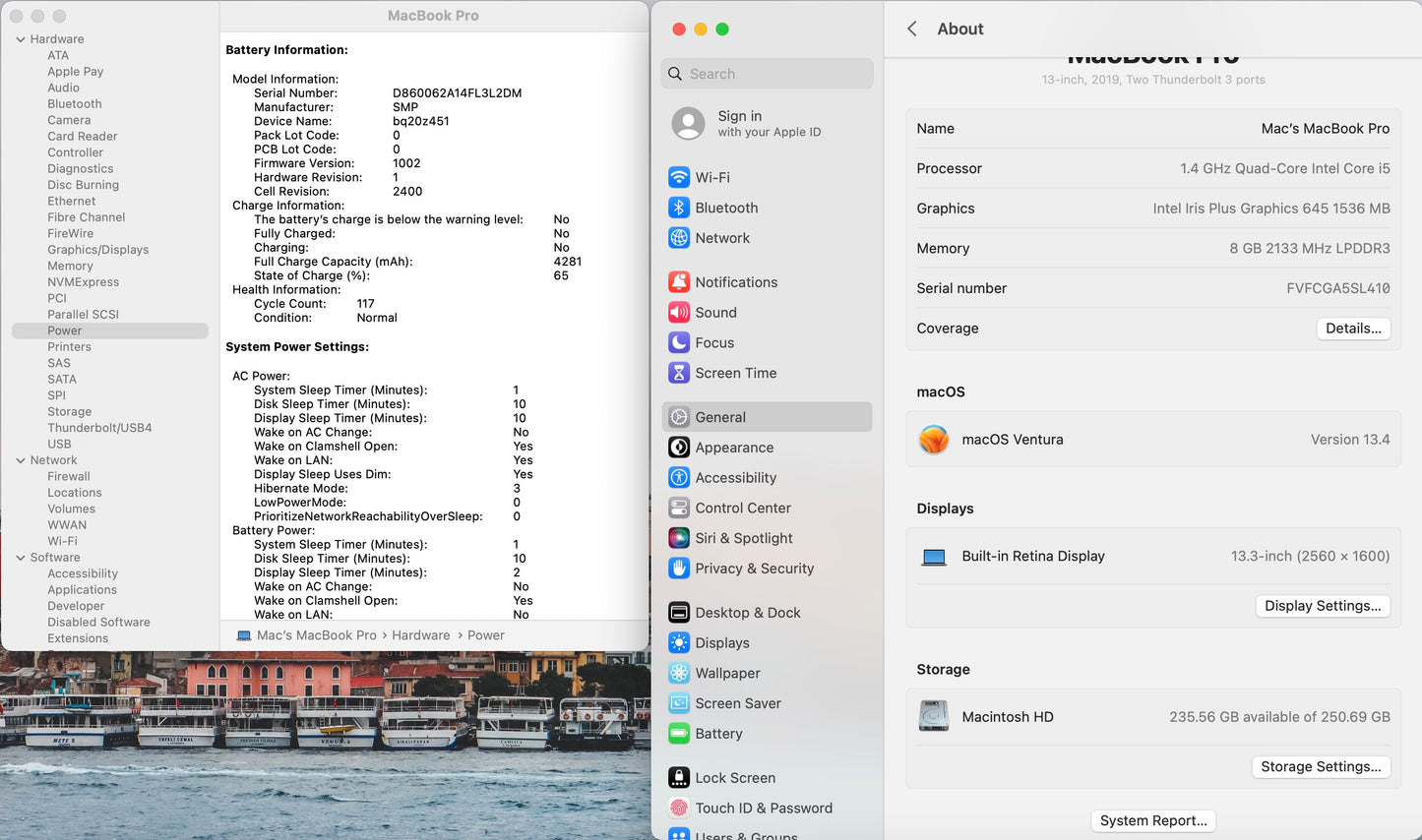Select Desktop & Dock in the sidebar
Viewport: 1422px width, 840px height.
(748, 613)
